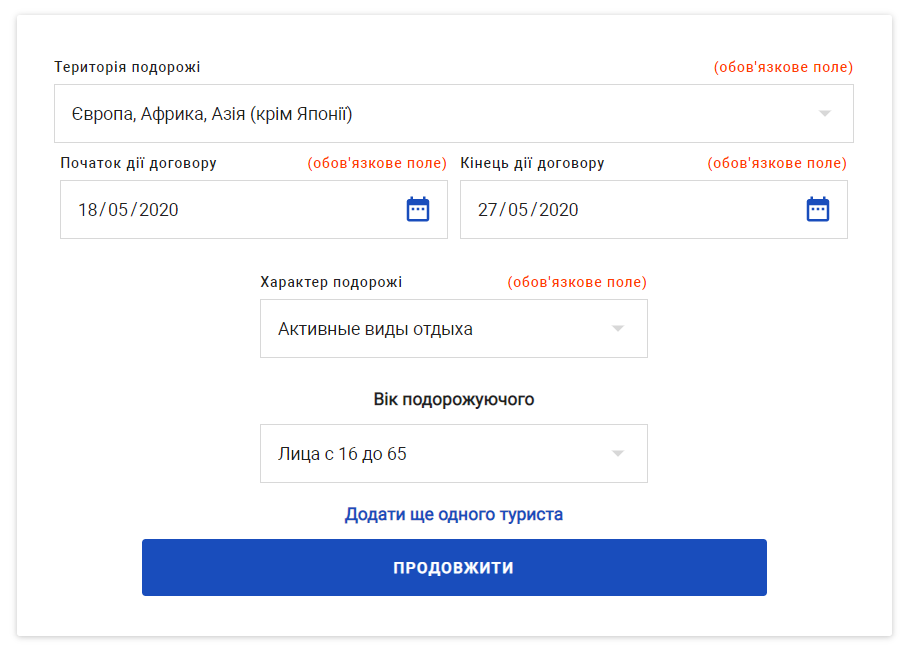
Task: Click the 'Початок дії договору' label
Action: [138, 163]
